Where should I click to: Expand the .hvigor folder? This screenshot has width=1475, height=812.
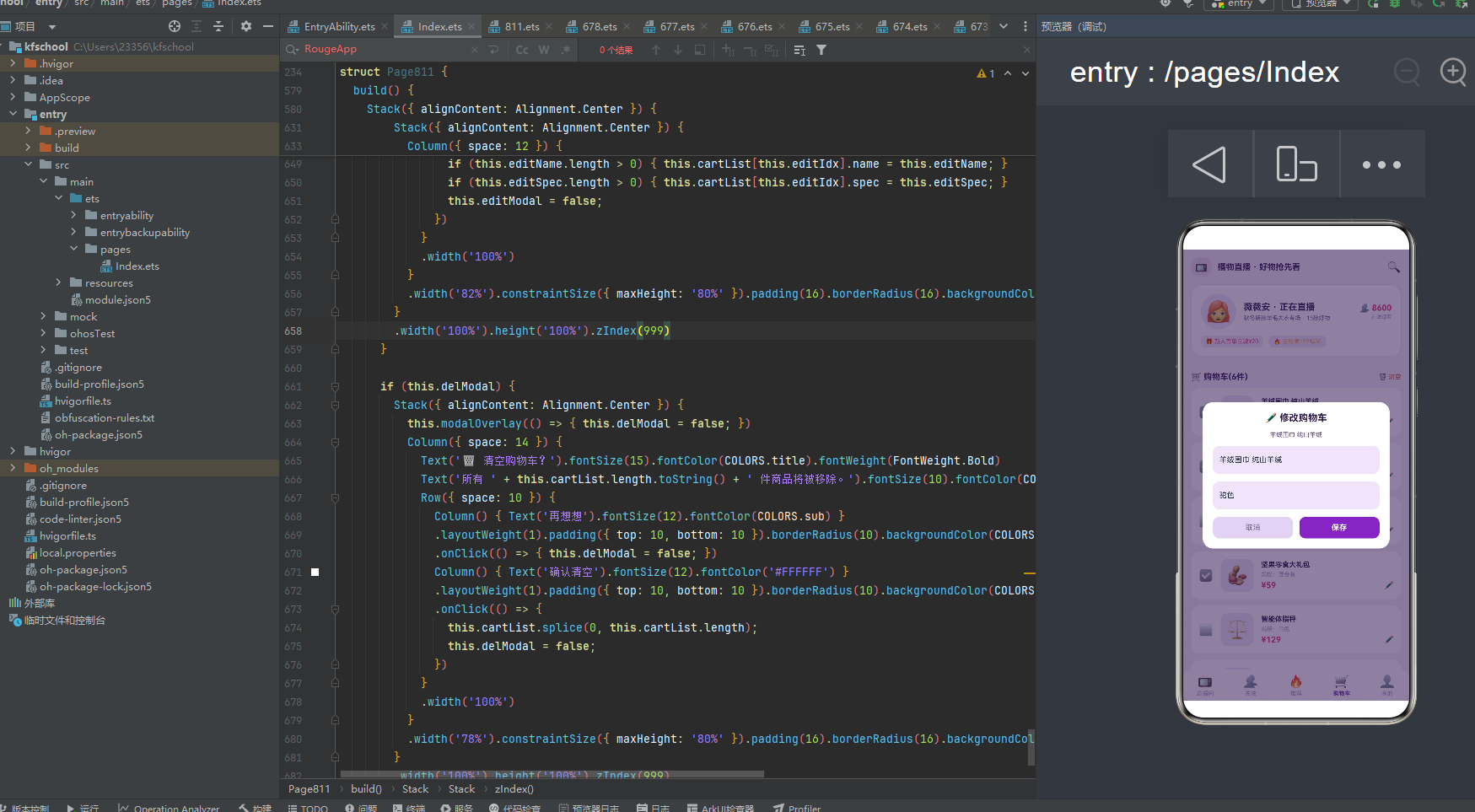[13, 63]
